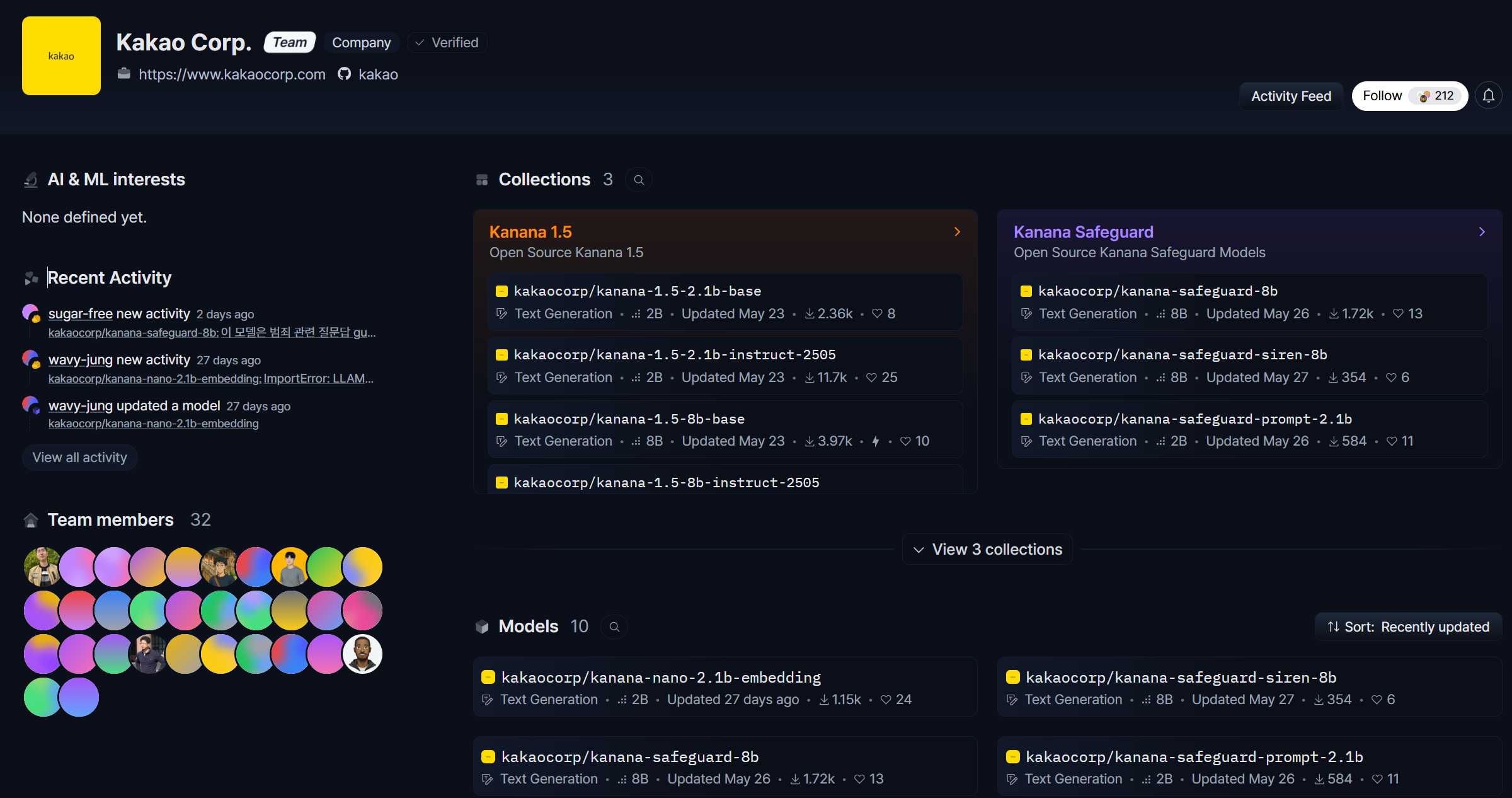Click the notification bell icon
The width and height of the screenshot is (1512, 798).
tap(1489, 96)
